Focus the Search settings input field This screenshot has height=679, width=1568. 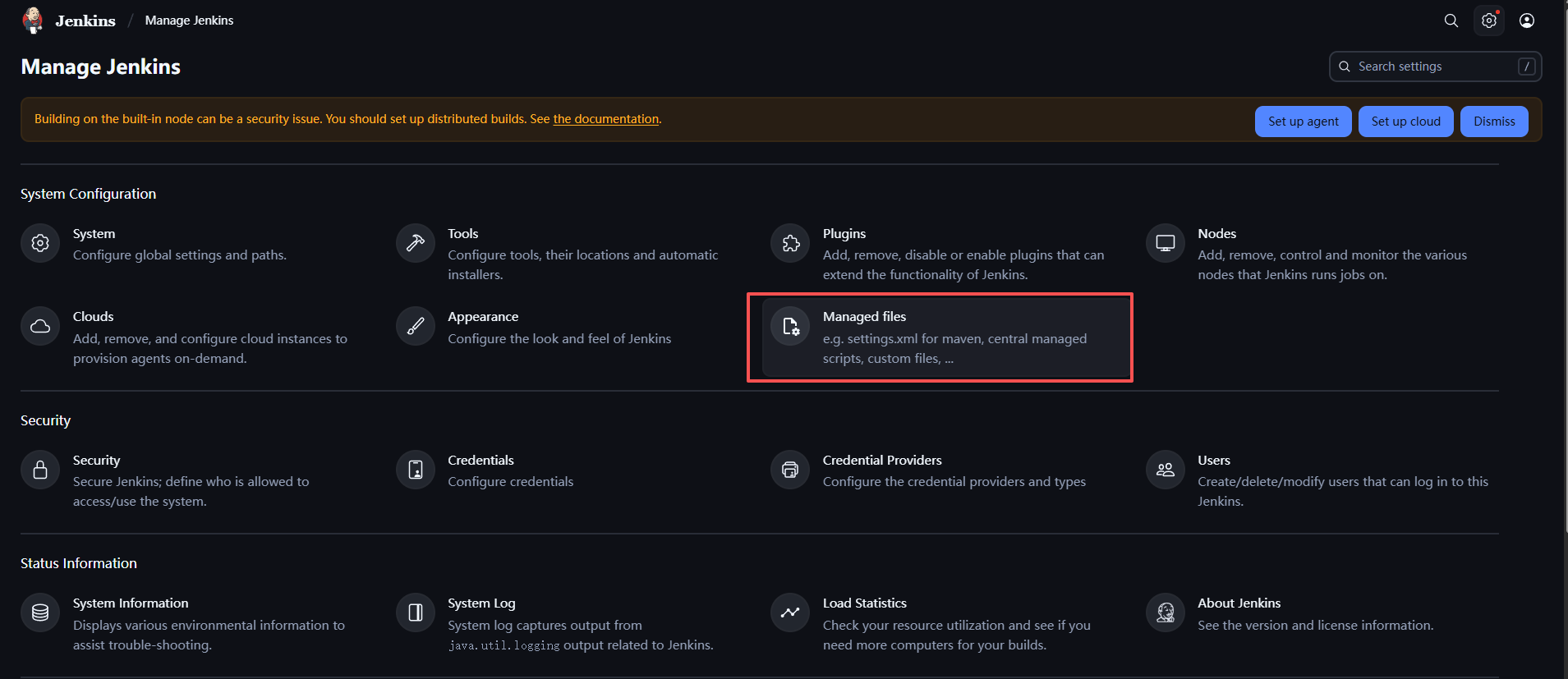[x=1434, y=67]
